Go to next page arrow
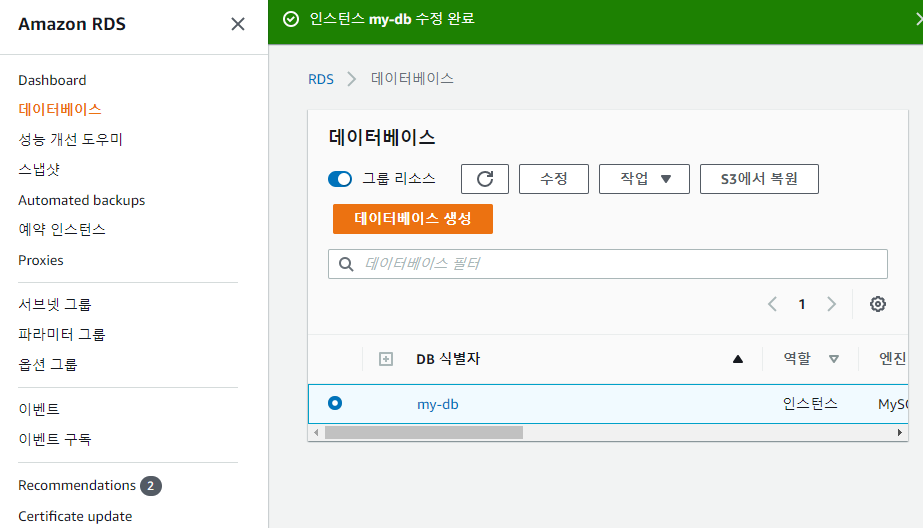Image resolution: width=923 pixels, height=528 pixels. coord(831,304)
